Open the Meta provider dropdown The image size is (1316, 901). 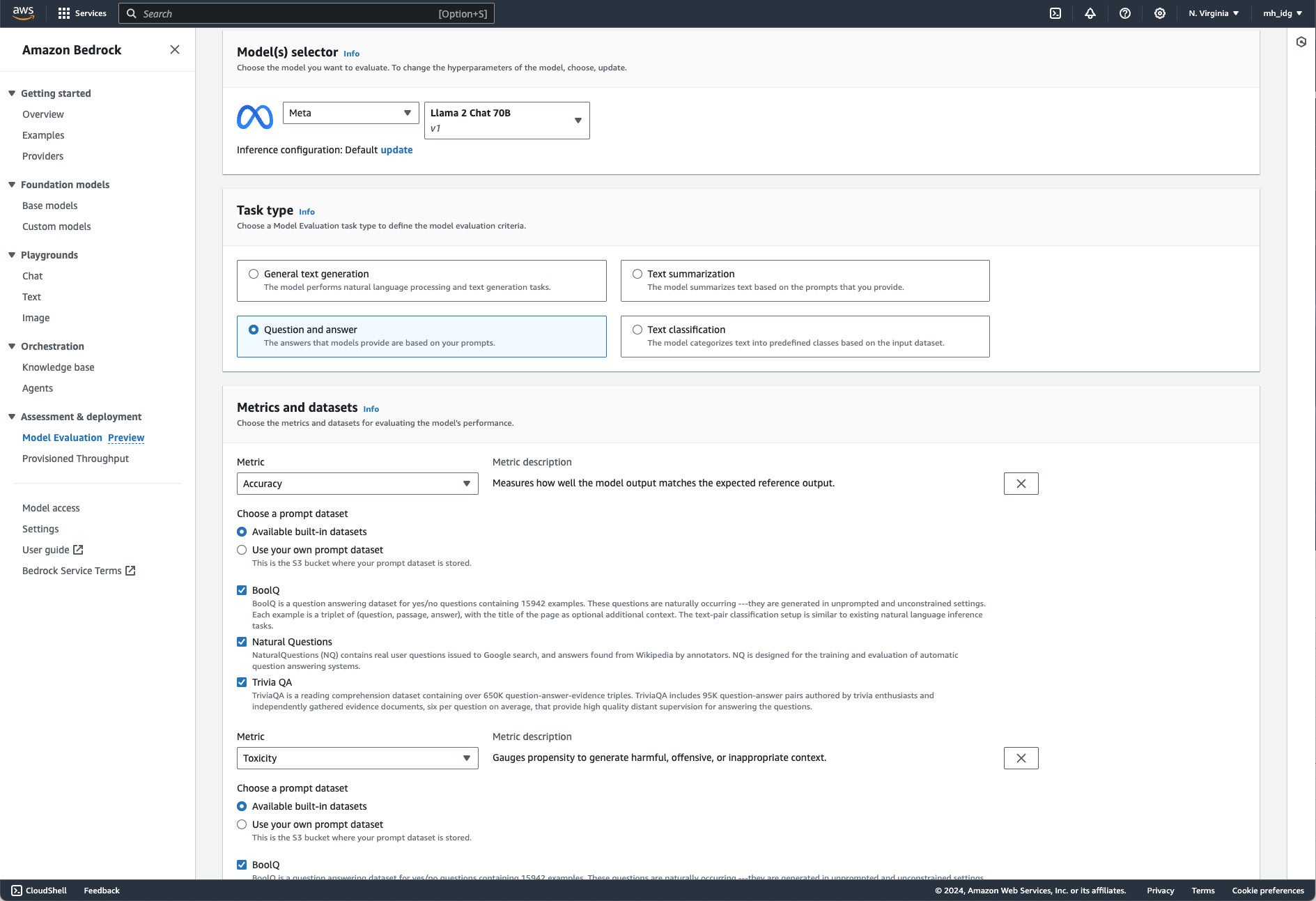tap(350, 113)
